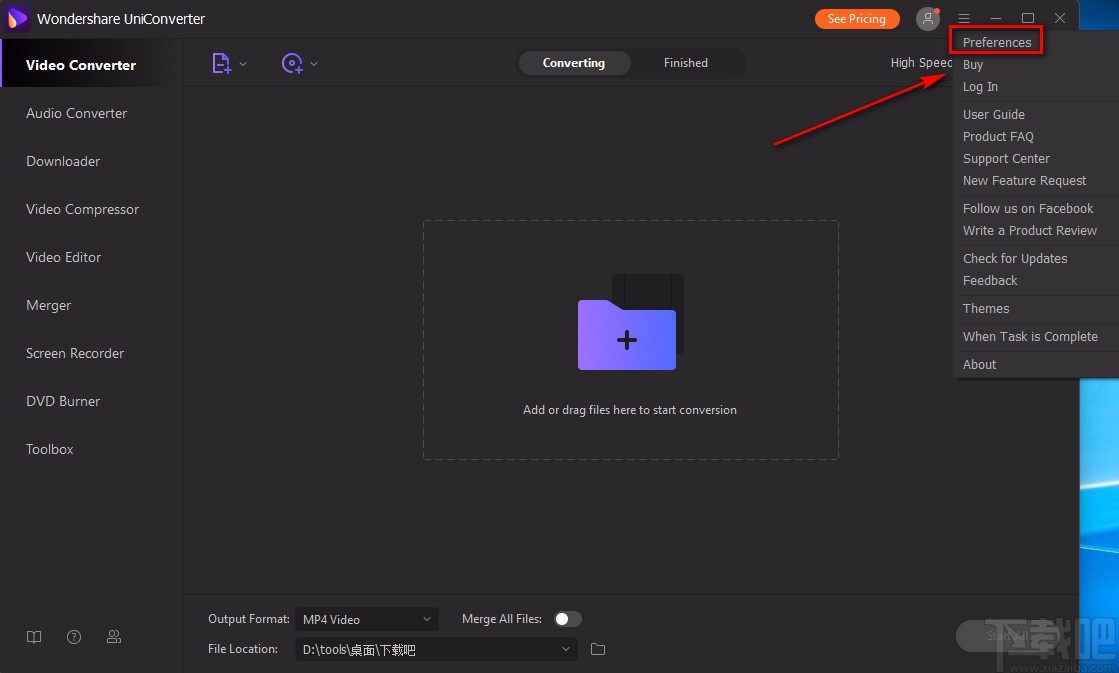
Task: Open the Themes submenu
Action: click(x=986, y=308)
